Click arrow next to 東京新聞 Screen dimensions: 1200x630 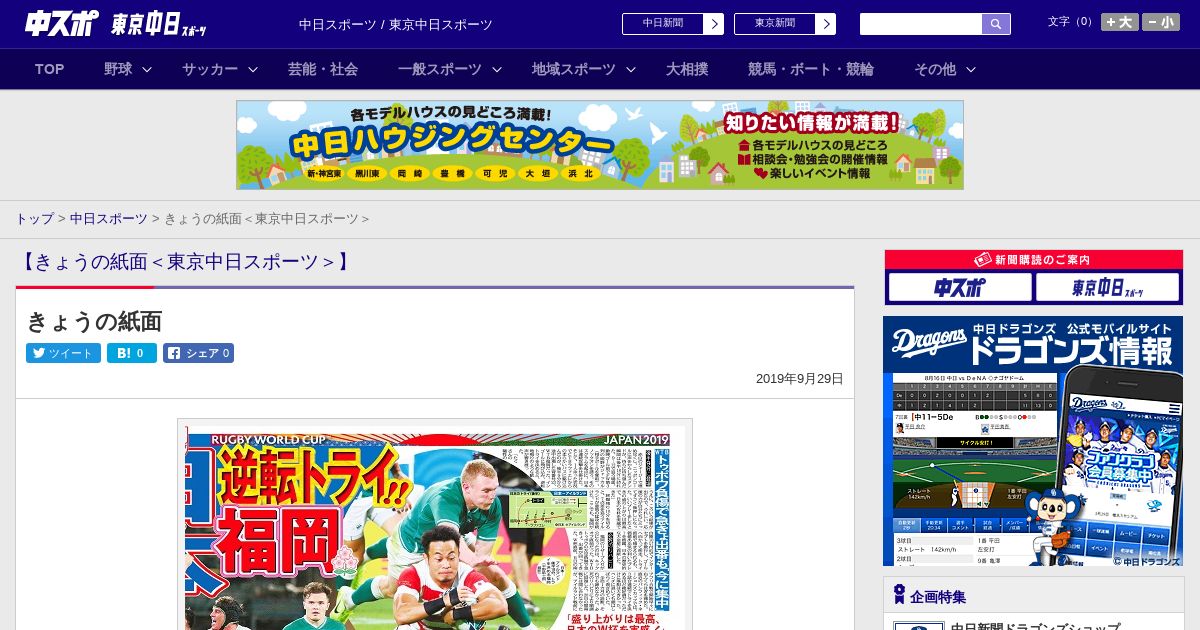tap(826, 24)
